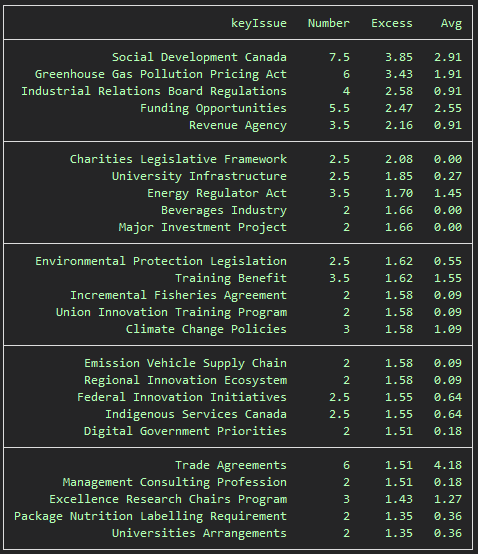Select the Social Development Canada row label

(x=199, y=57)
